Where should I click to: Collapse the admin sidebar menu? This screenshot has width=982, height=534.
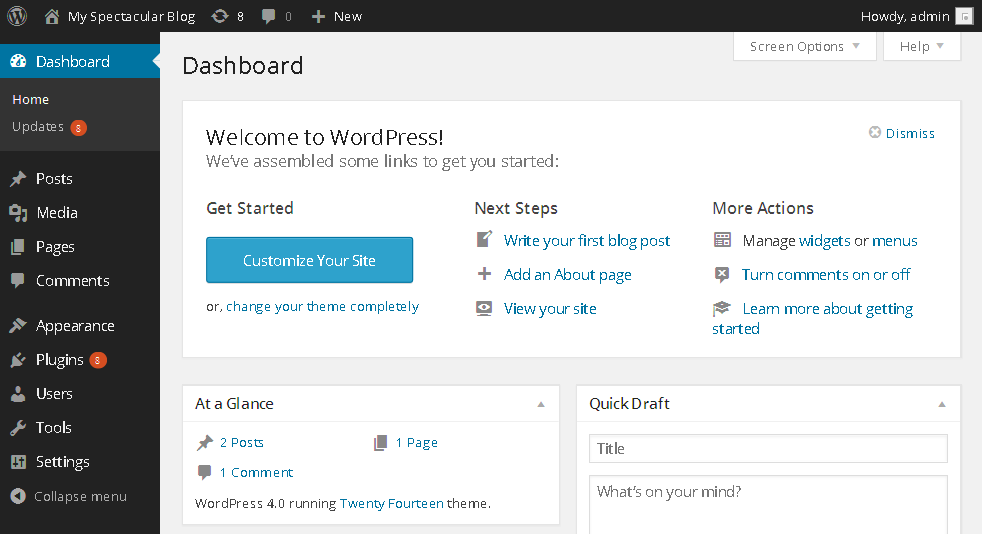(69, 496)
